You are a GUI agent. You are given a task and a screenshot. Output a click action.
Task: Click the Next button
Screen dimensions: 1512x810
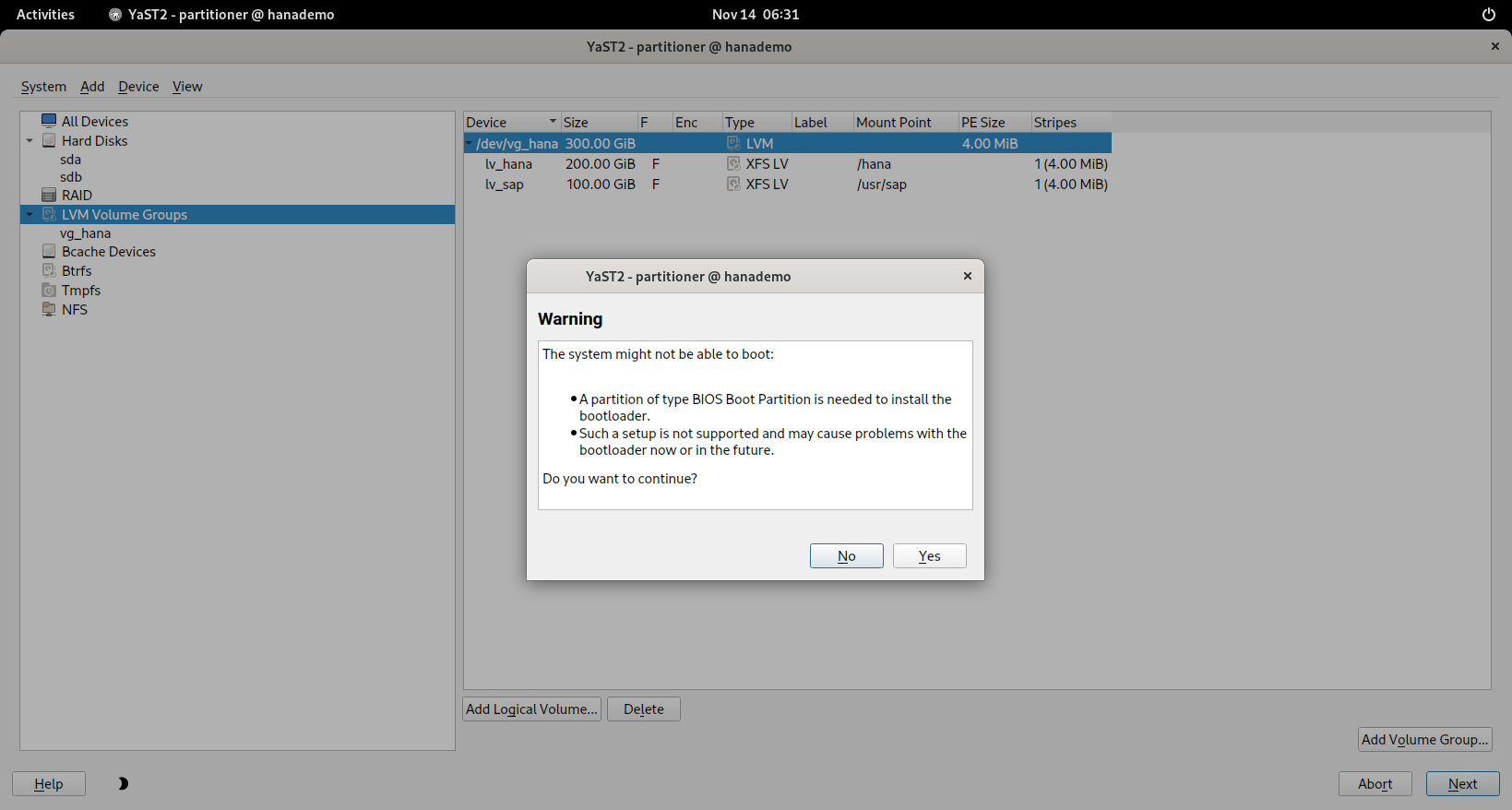[1463, 783]
